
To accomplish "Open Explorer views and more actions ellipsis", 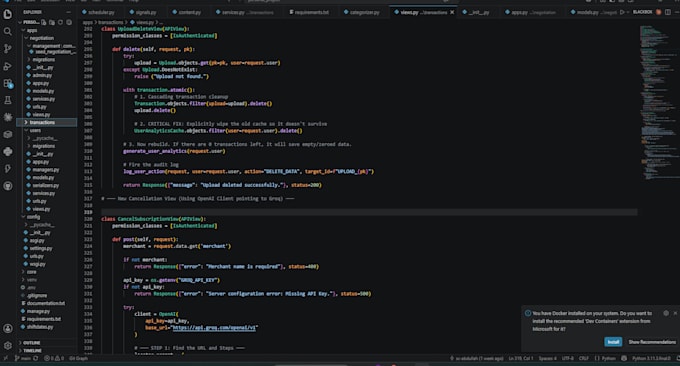I will (69, 13).
